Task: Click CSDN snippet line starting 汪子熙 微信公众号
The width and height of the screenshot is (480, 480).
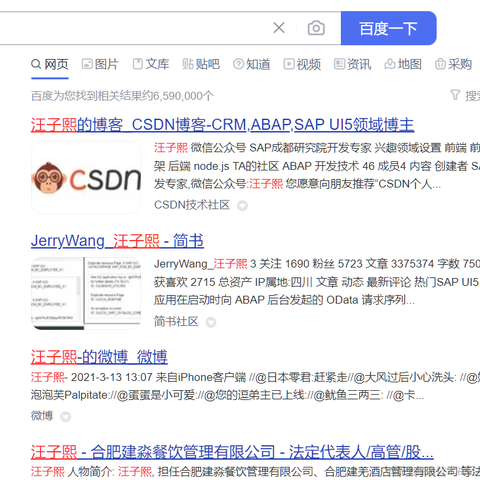Action: 317,148
